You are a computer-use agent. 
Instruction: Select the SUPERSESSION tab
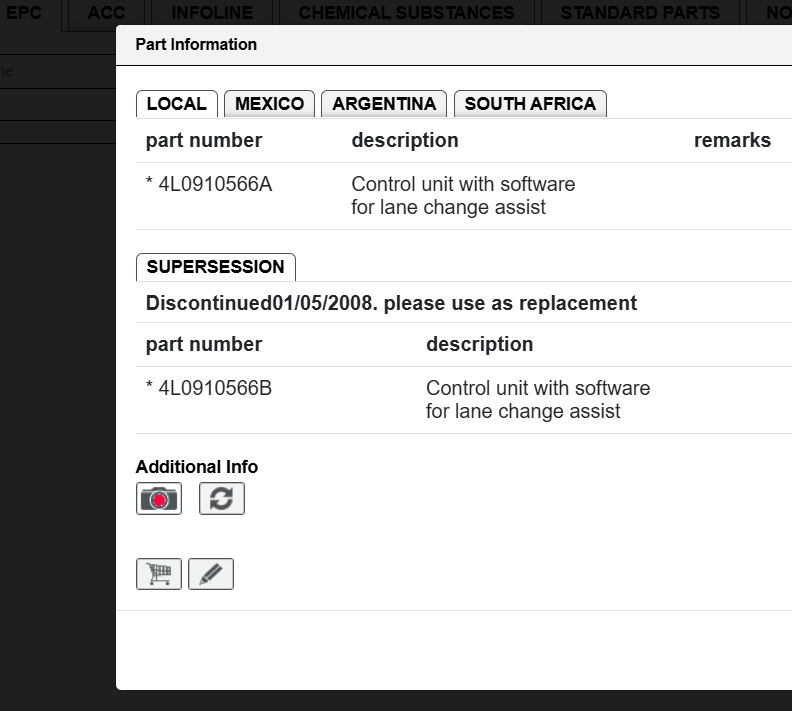[216, 267]
